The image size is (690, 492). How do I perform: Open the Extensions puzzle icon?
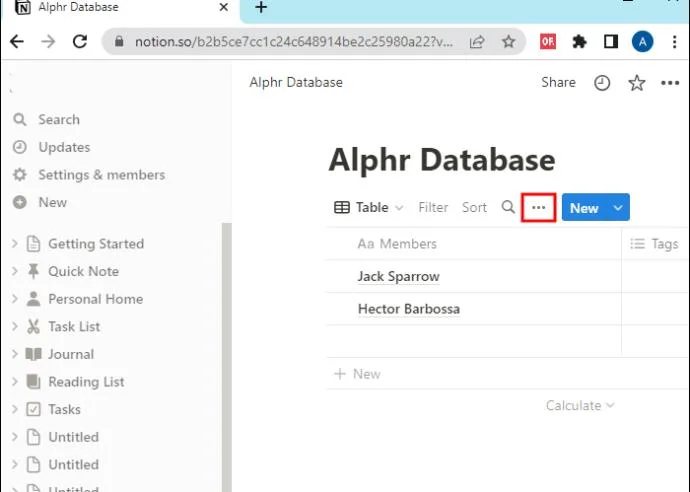click(x=579, y=42)
